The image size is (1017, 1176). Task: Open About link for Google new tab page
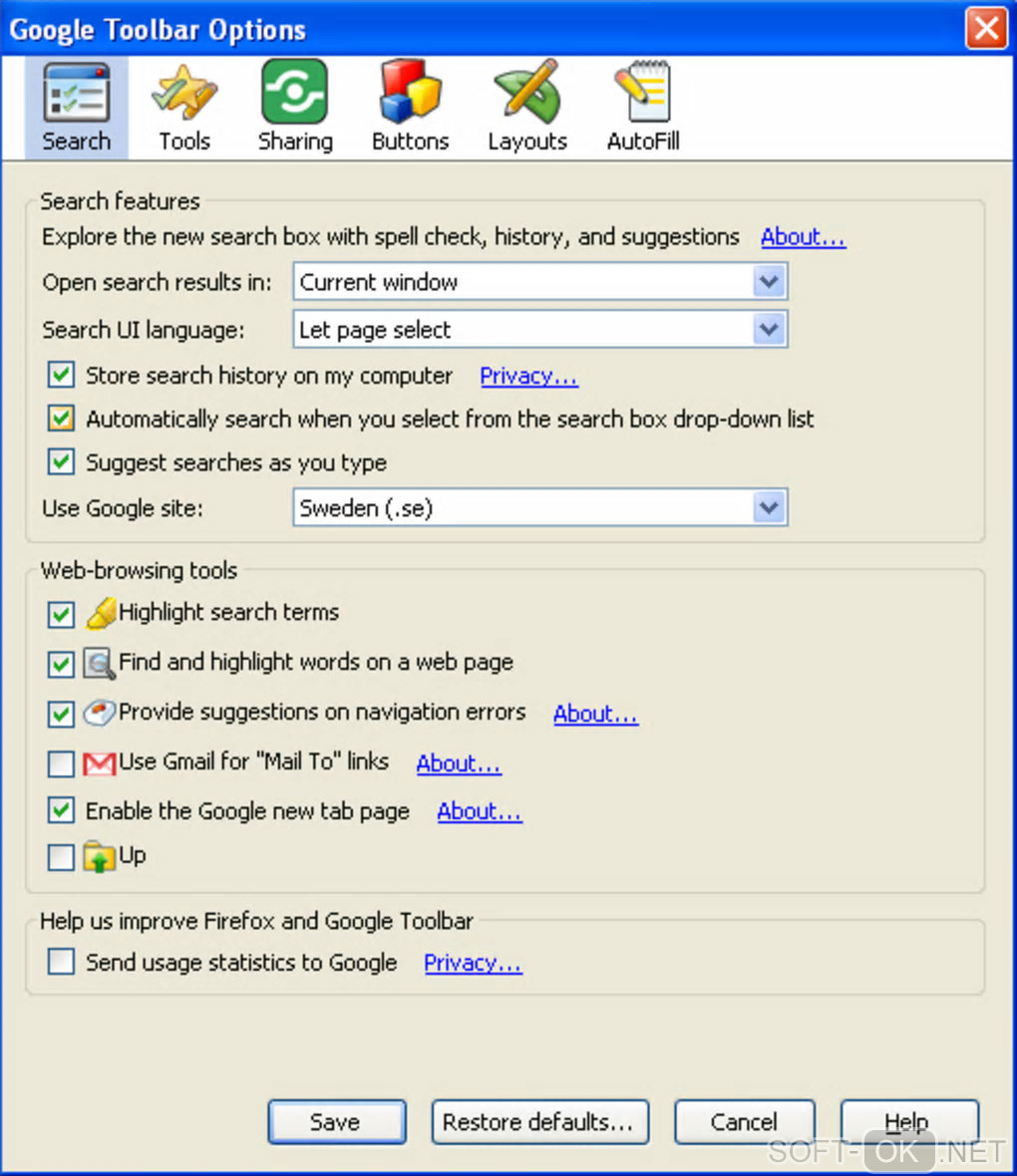(480, 811)
